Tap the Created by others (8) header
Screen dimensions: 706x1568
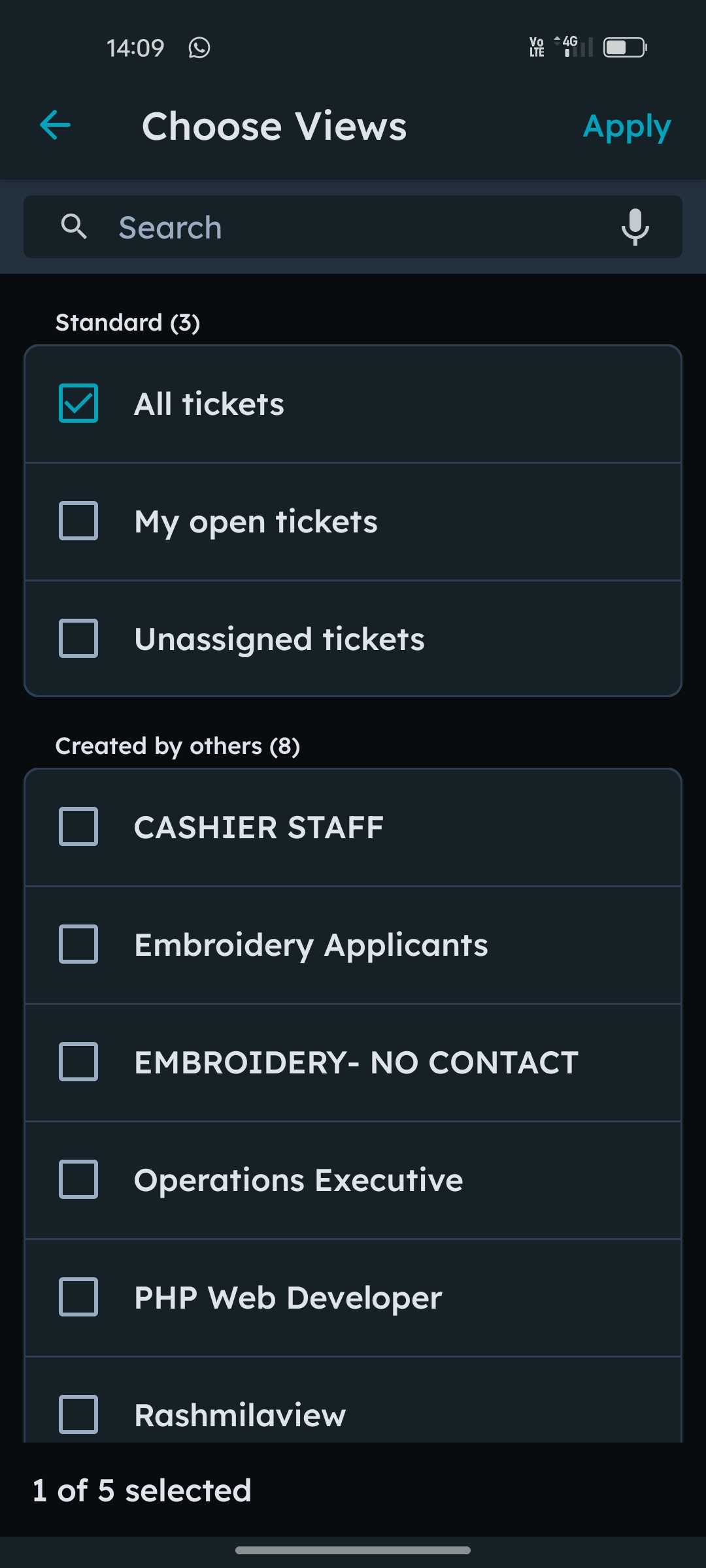178,746
